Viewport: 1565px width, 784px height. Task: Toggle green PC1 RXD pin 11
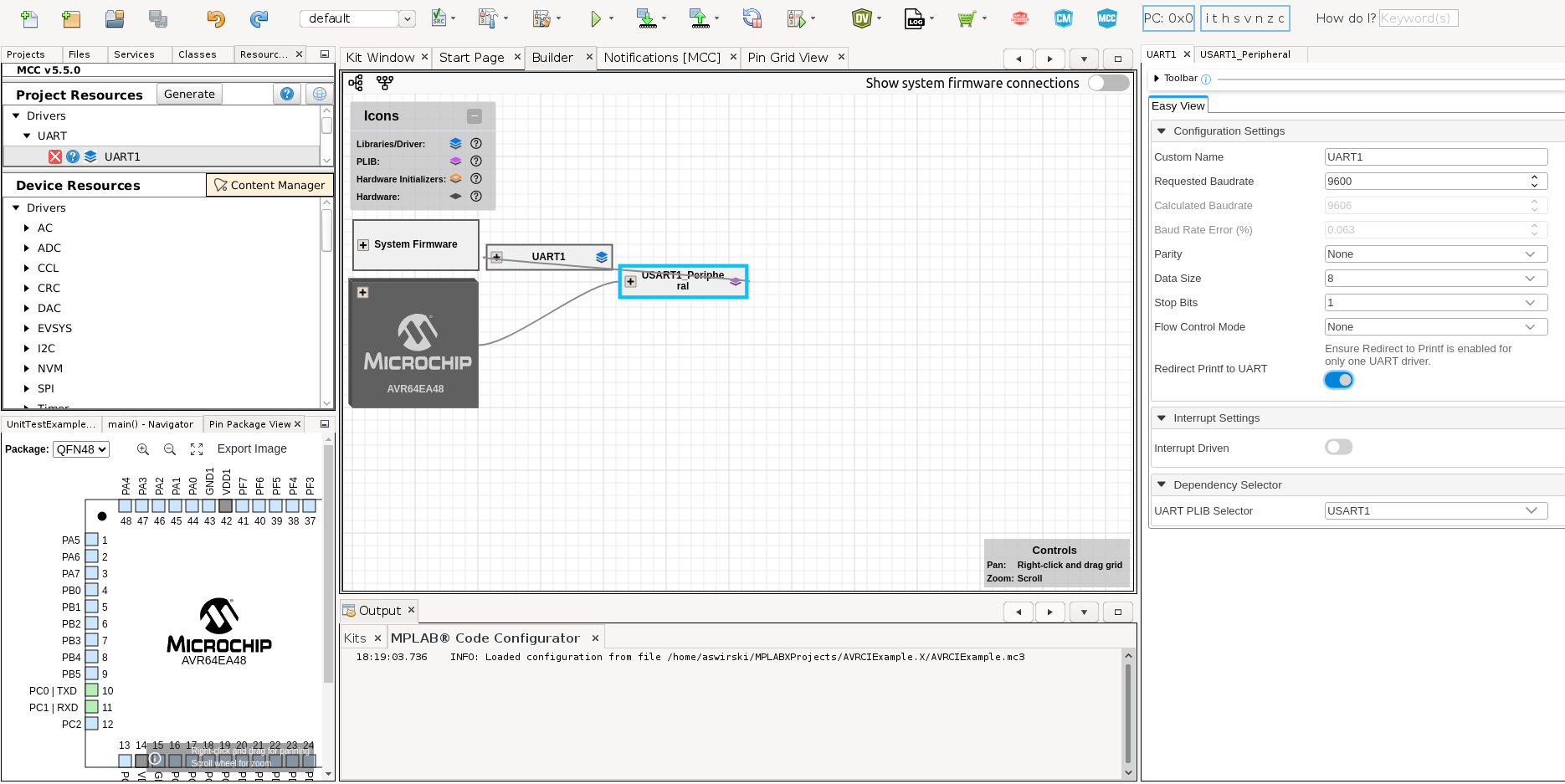pos(92,707)
